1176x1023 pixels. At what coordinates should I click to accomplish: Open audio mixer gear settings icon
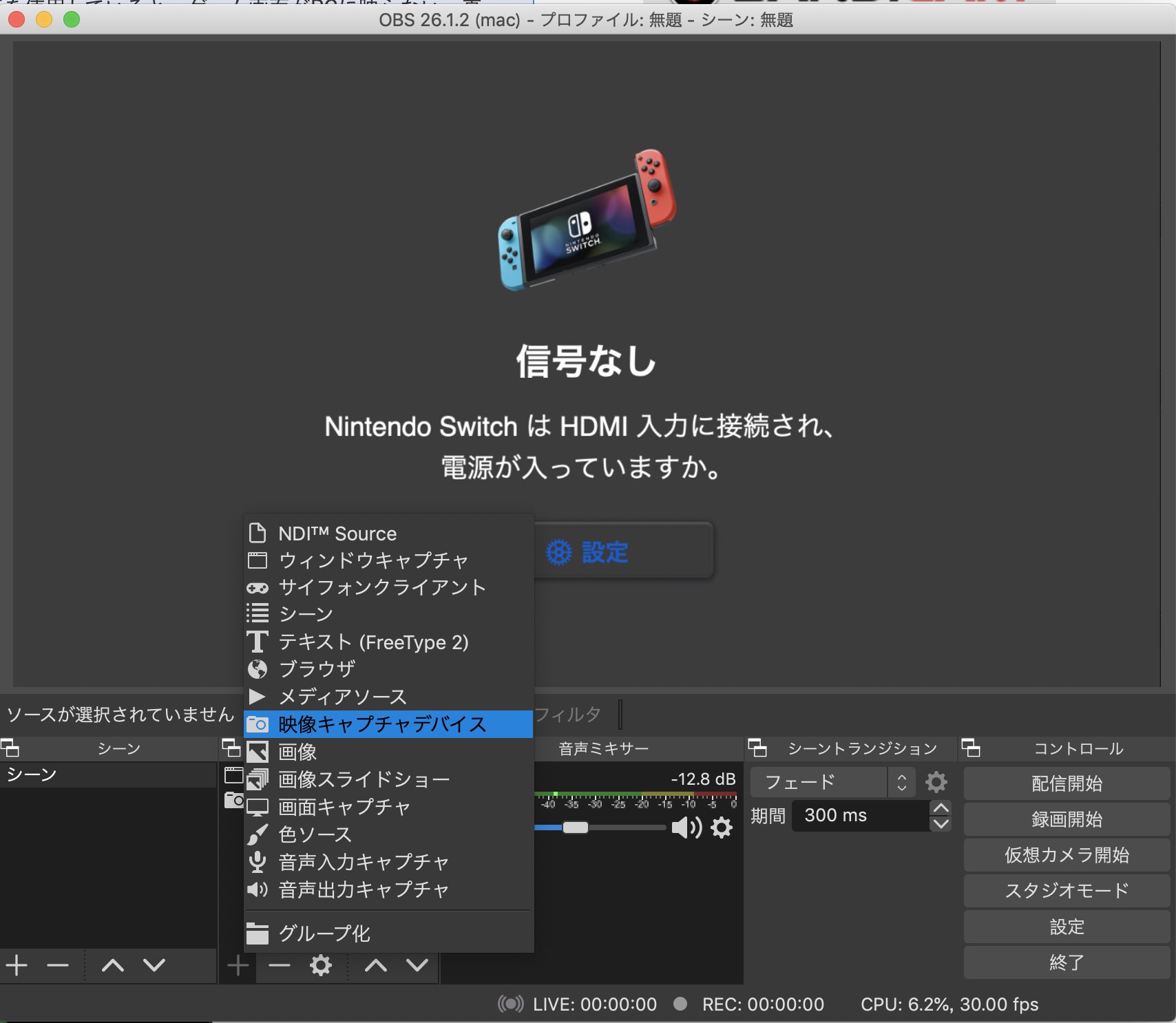(722, 827)
